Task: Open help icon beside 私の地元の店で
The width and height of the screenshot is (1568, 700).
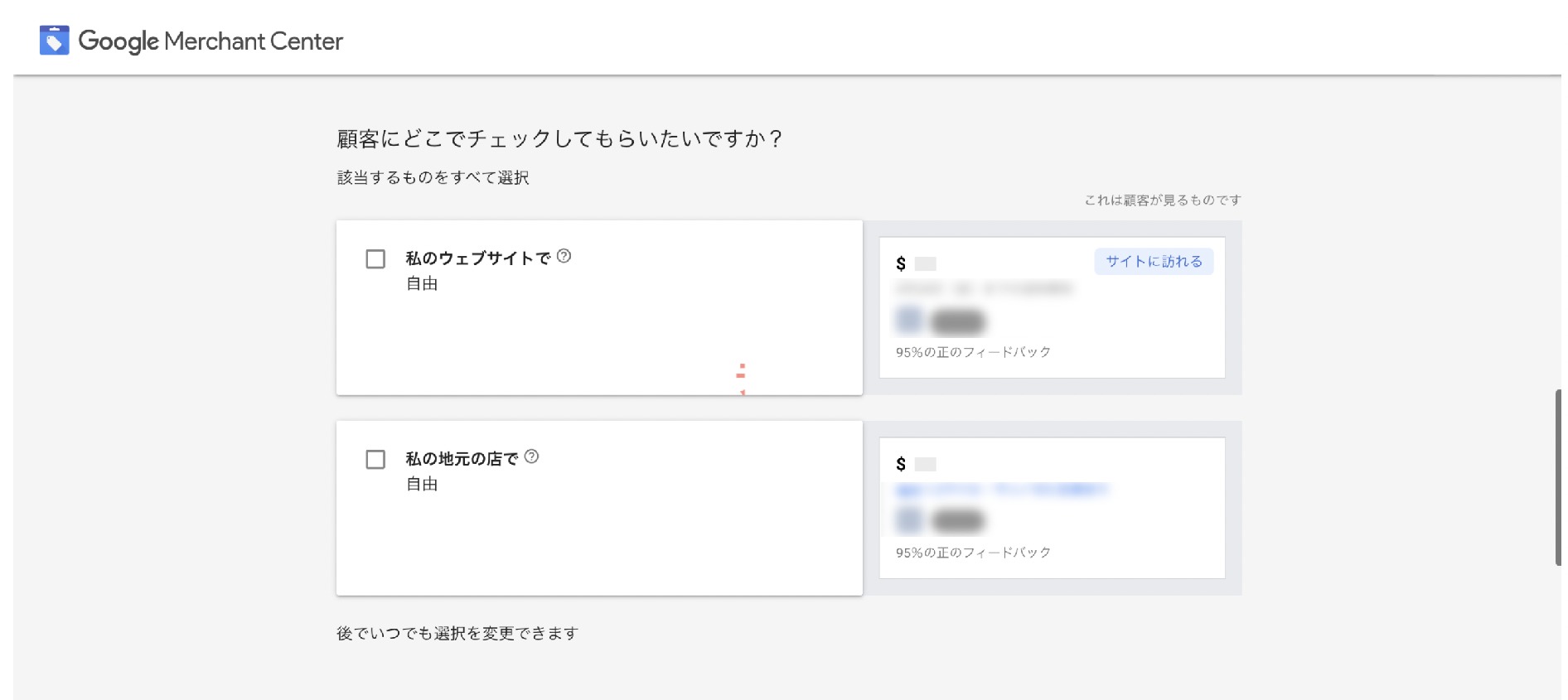Action: [x=532, y=456]
